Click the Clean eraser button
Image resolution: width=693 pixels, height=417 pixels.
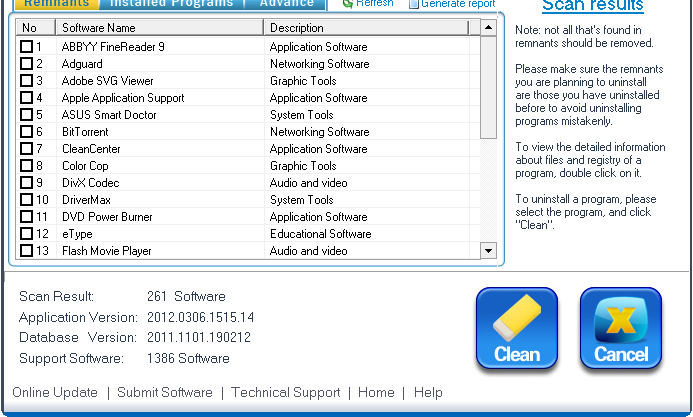coord(517,329)
